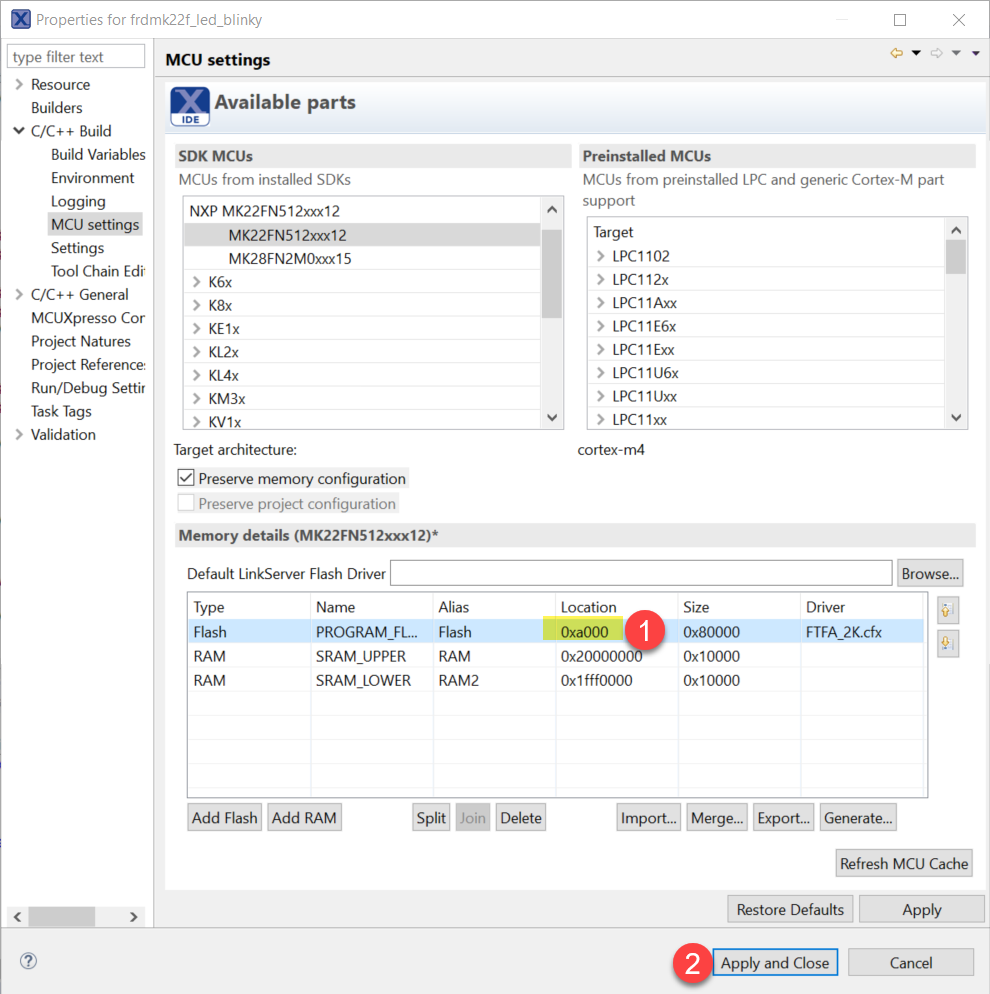Click Refresh MCU Cache button
This screenshot has width=990, height=994.
(x=904, y=863)
